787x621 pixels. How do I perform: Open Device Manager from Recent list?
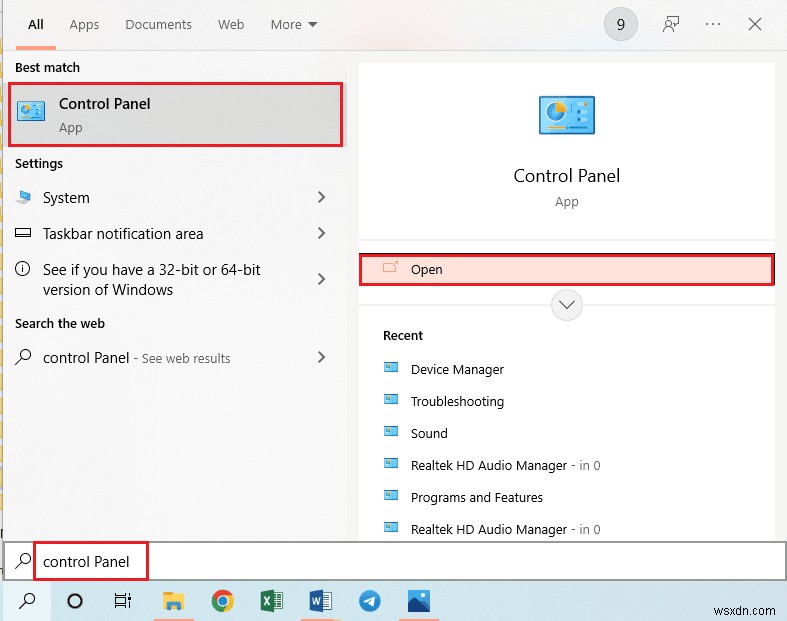(x=457, y=370)
